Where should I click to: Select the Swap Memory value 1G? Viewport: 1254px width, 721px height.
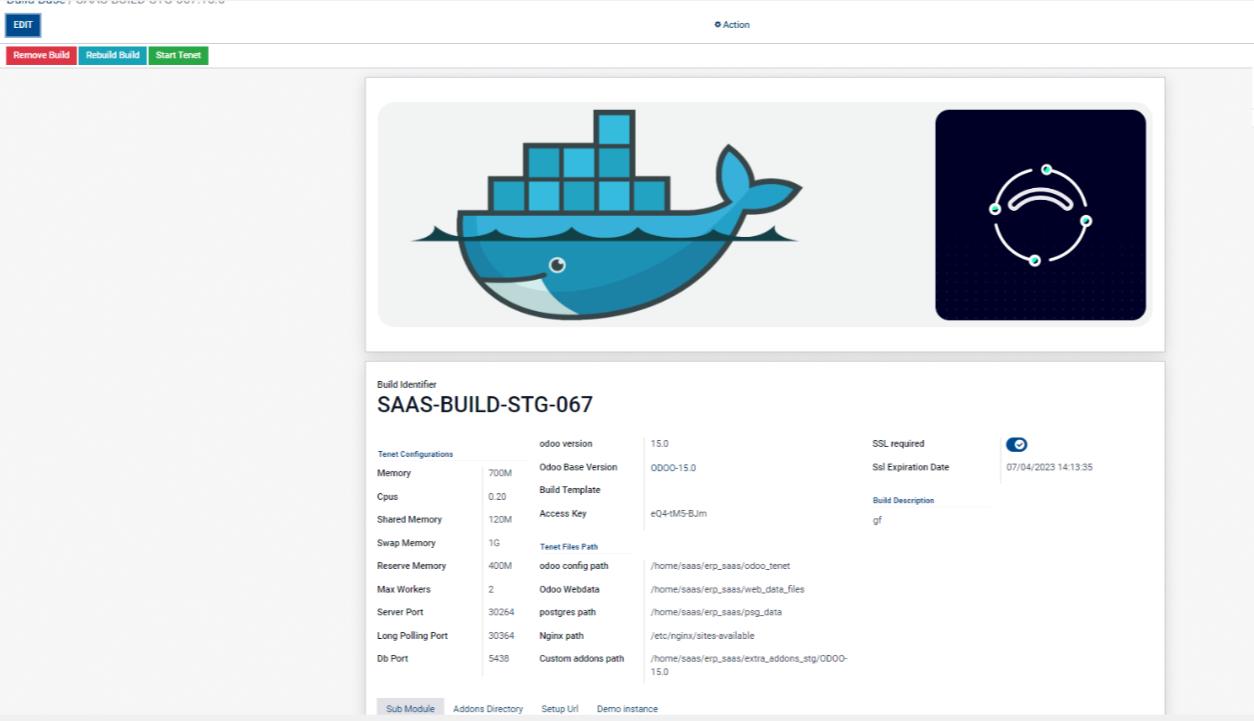[x=494, y=543]
